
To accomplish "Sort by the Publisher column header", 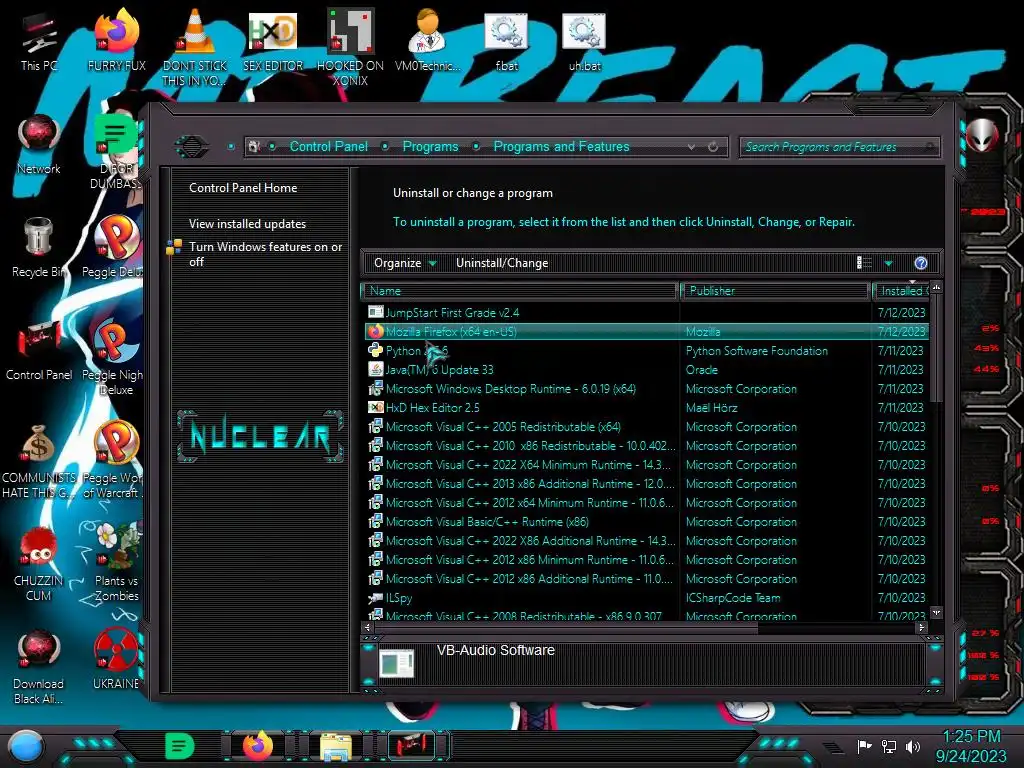I will coord(775,291).
